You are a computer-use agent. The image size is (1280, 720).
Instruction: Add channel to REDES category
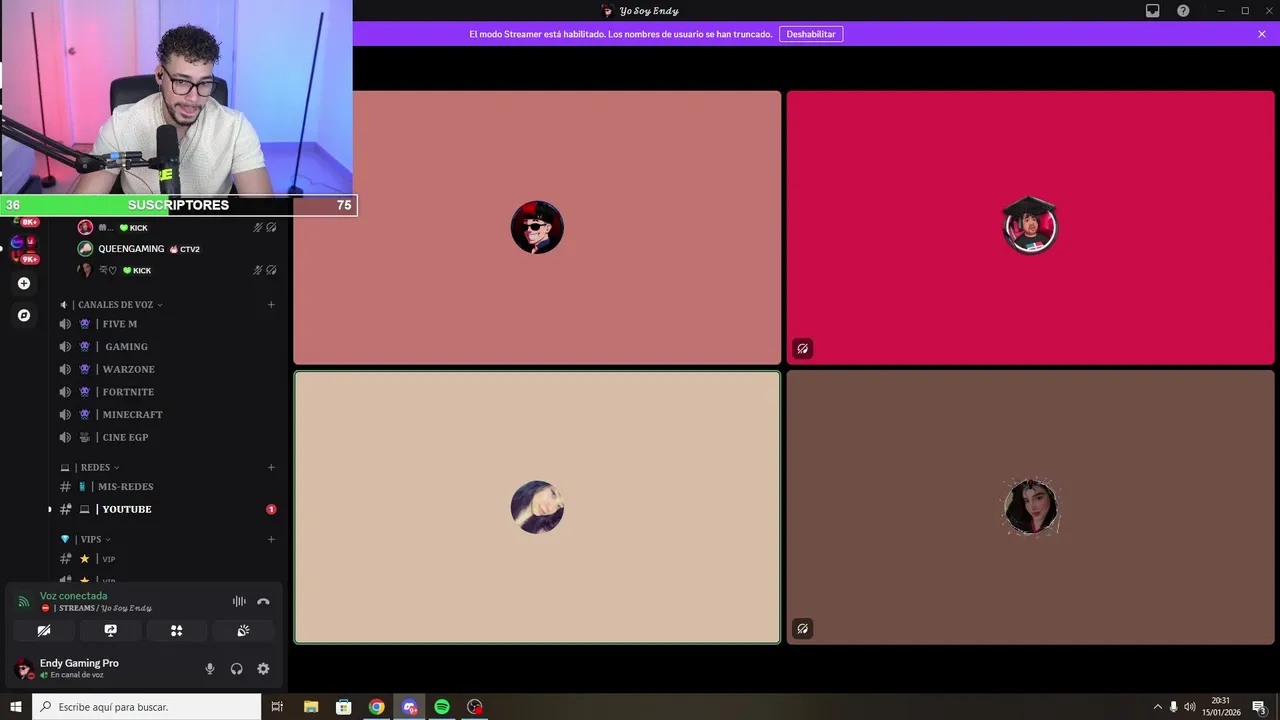pos(271,467)
